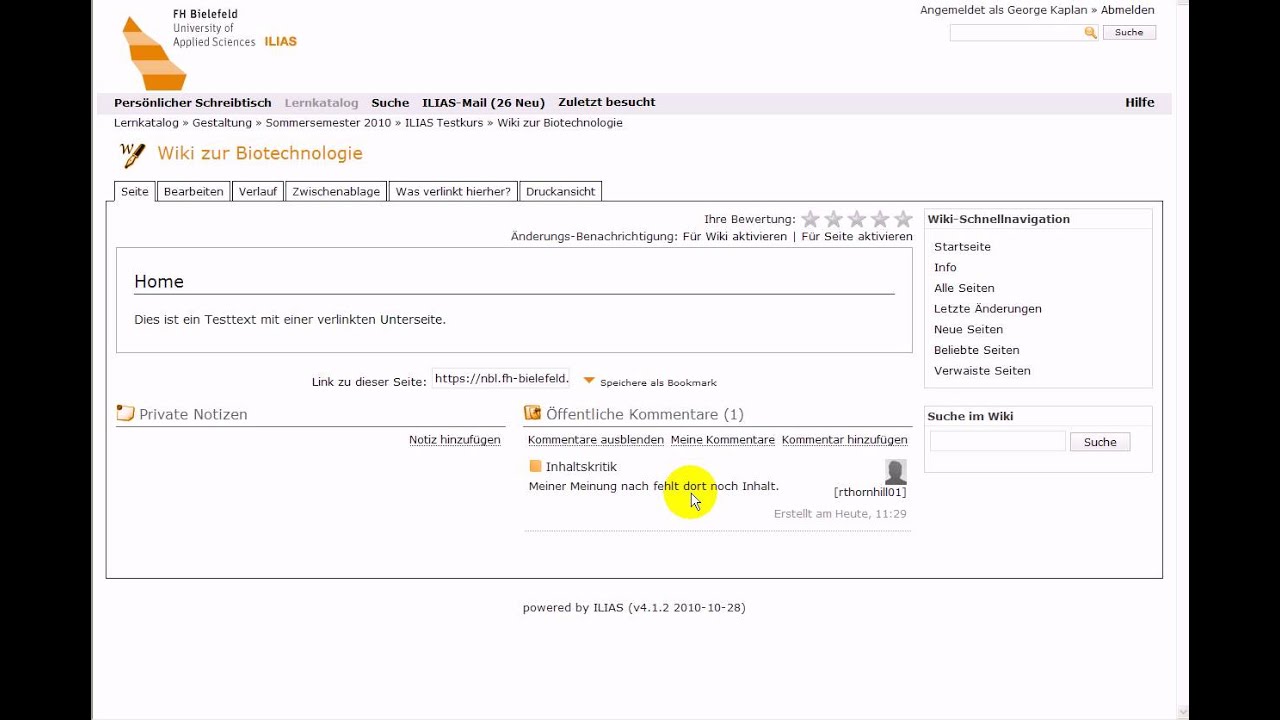
Task: Click the Öffentliche Kommentare icon
Action: [x=532, y=413]
